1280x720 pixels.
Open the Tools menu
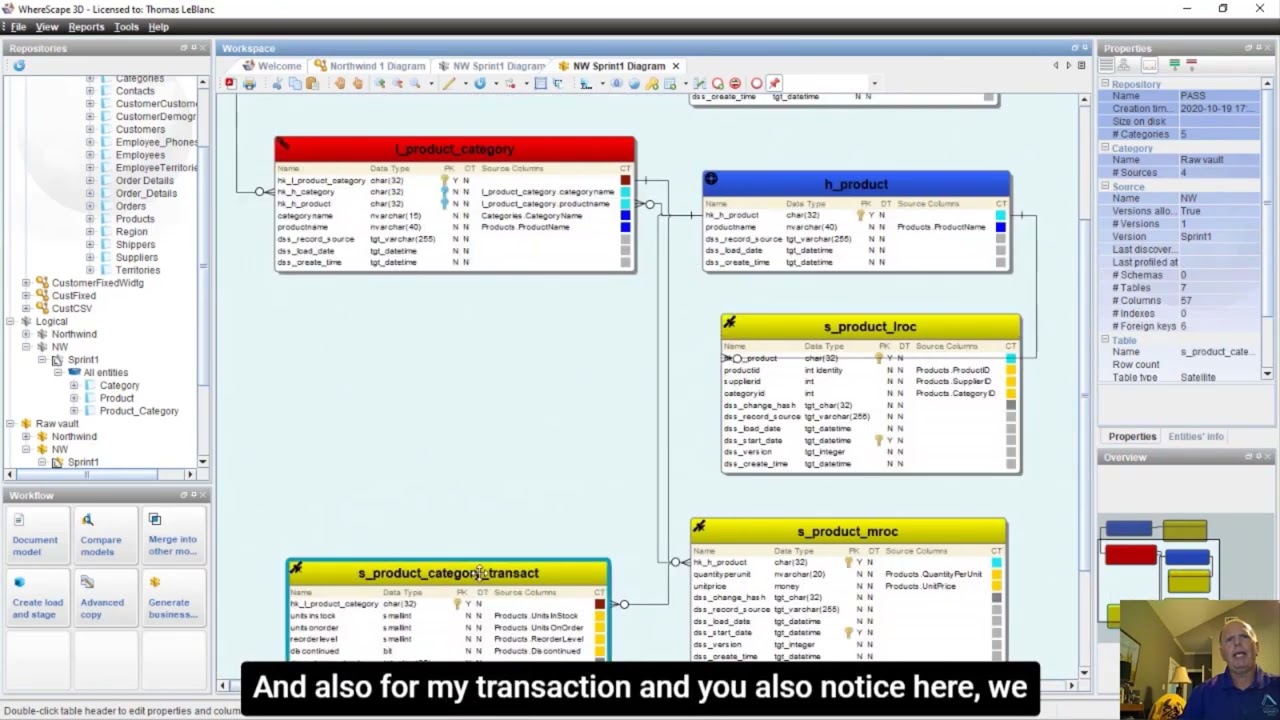(x=126, y=27)
